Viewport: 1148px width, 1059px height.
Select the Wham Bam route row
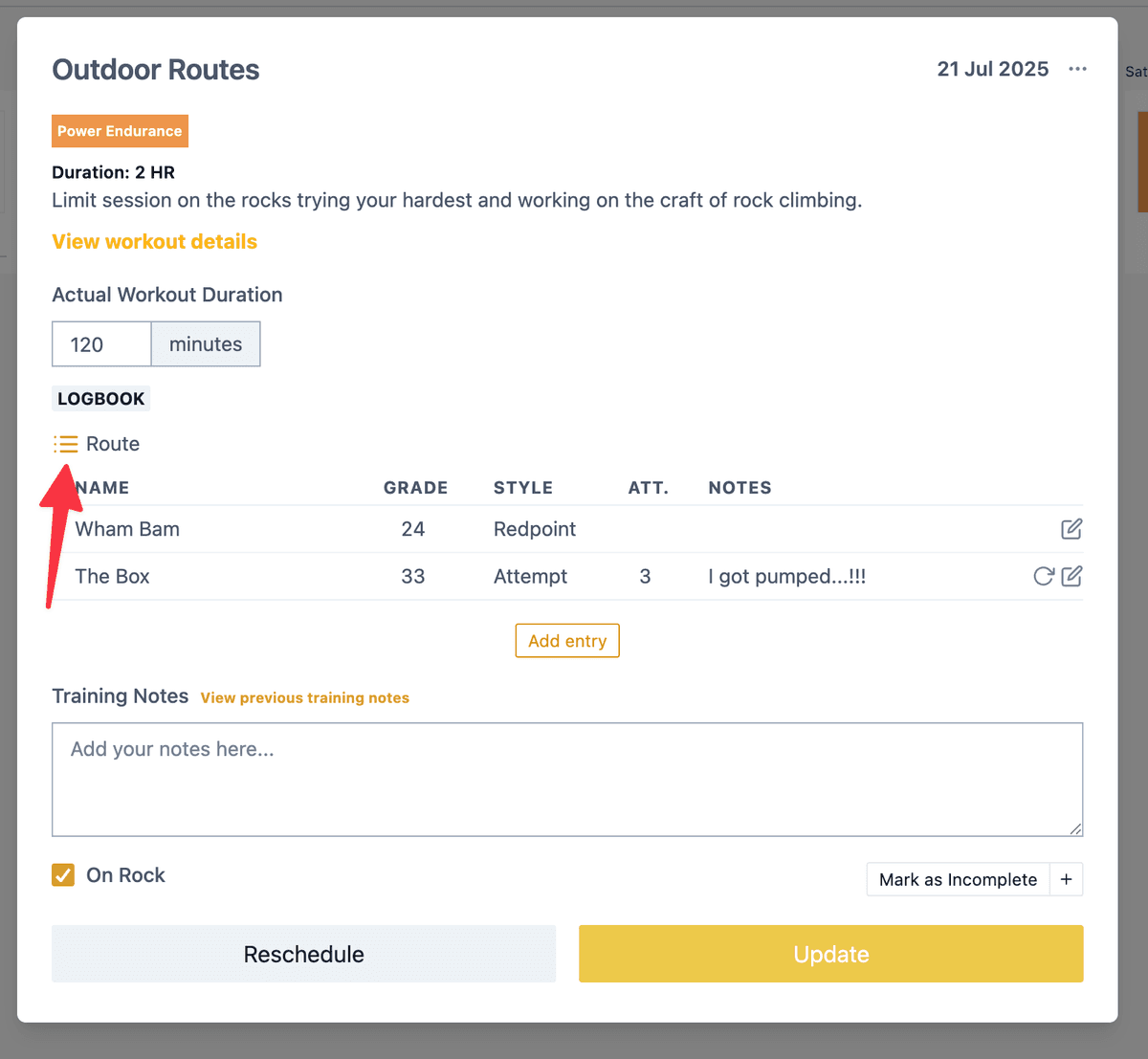coord(567,529)
